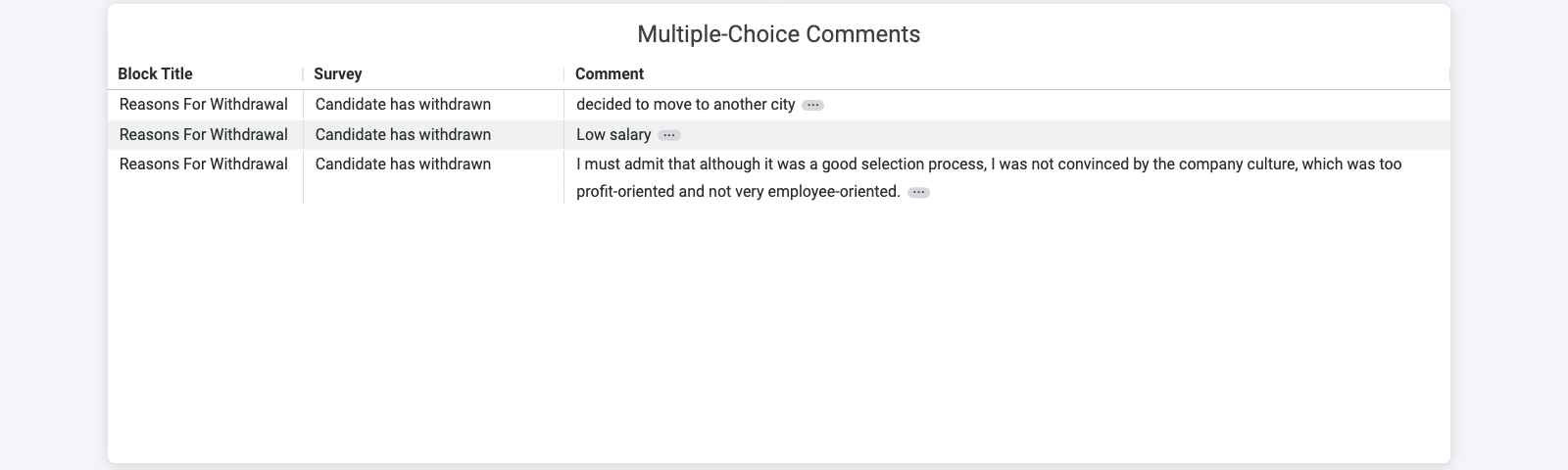1568x470 pixels.
Task: Sort by the Survey column header
Action: click(338, 74)
